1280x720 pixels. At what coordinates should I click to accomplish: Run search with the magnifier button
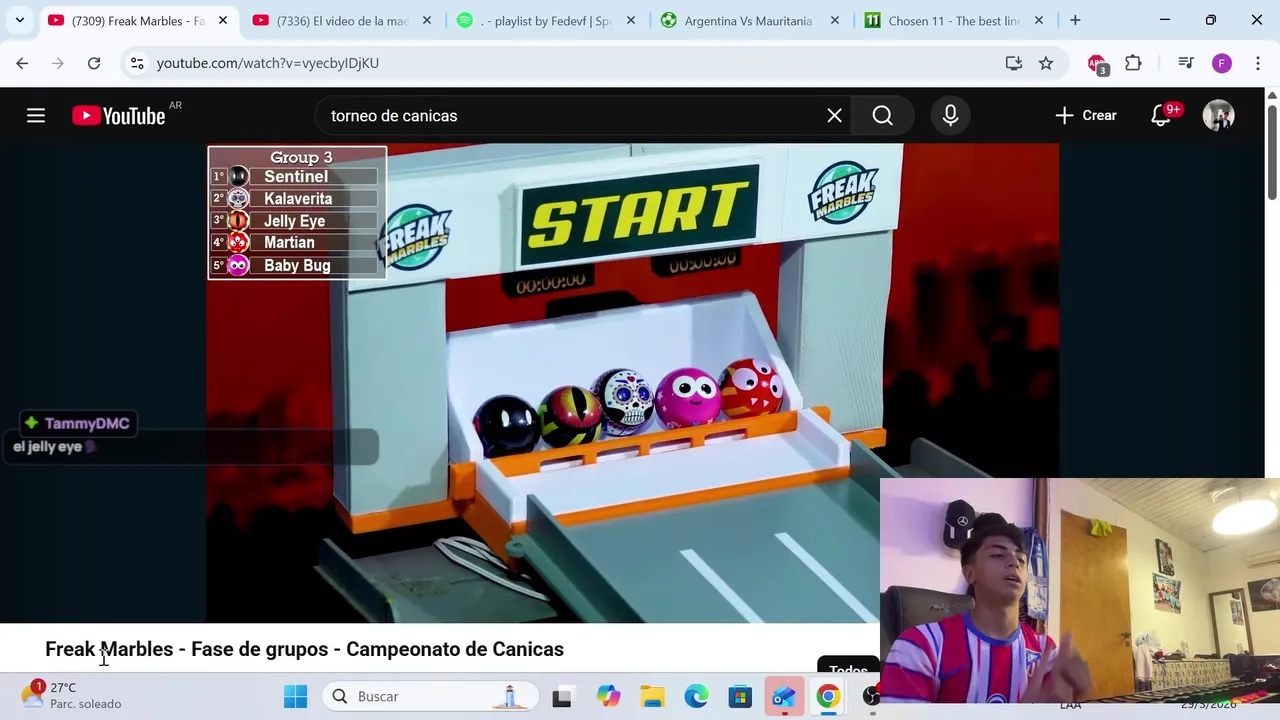(x=882, y=116)
